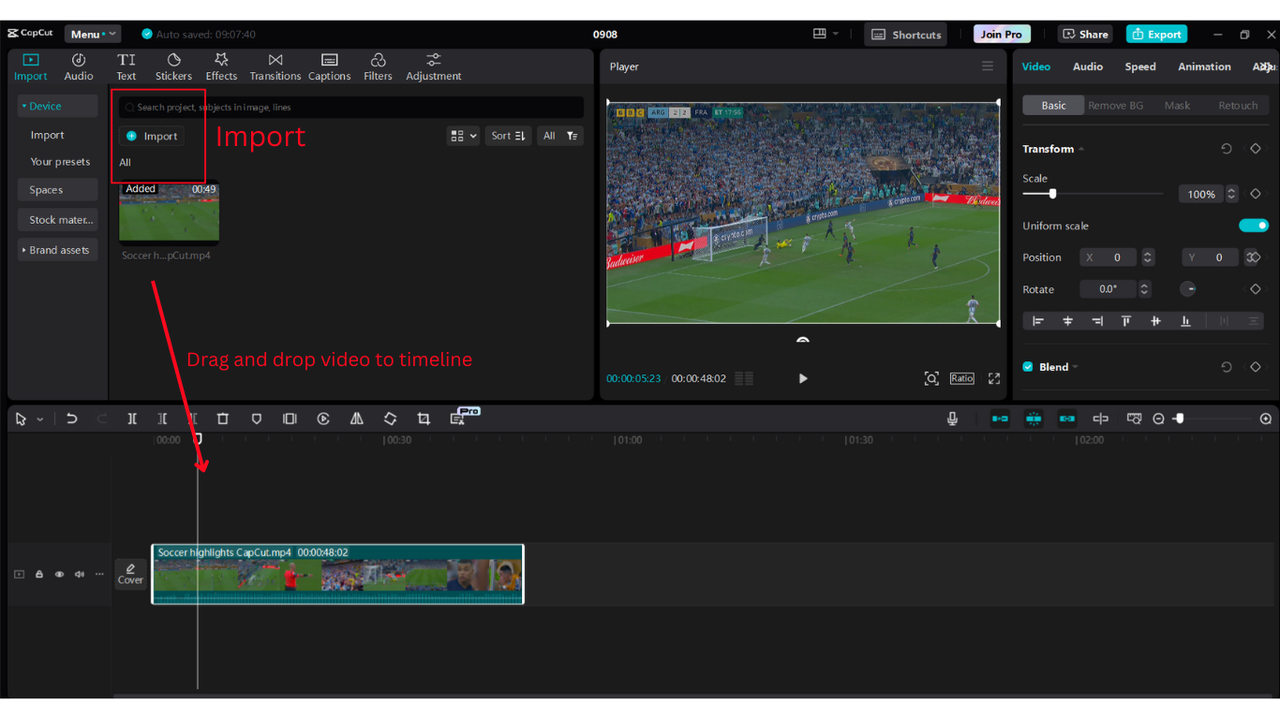Click the timeline zoom slider

point(1213,419)
